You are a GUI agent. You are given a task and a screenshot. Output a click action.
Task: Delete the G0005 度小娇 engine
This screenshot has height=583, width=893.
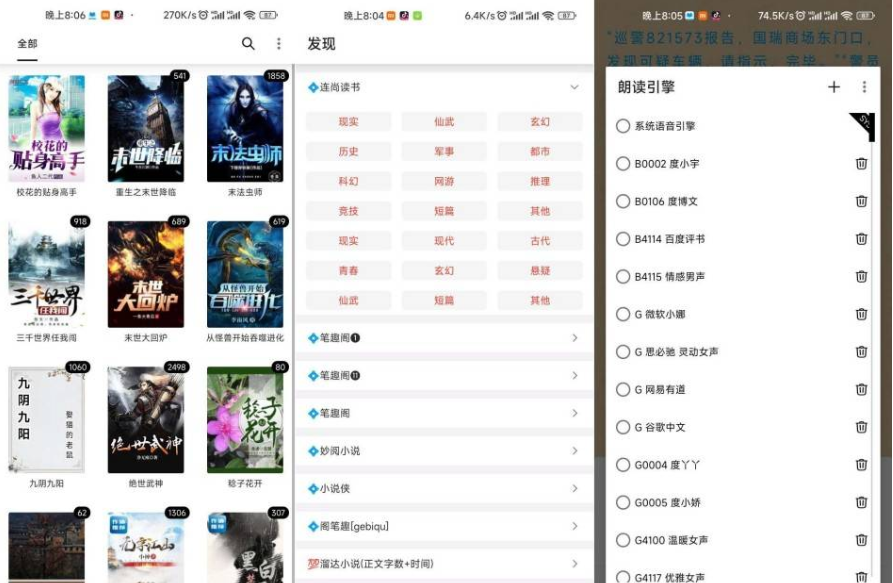tap(861, 502)
